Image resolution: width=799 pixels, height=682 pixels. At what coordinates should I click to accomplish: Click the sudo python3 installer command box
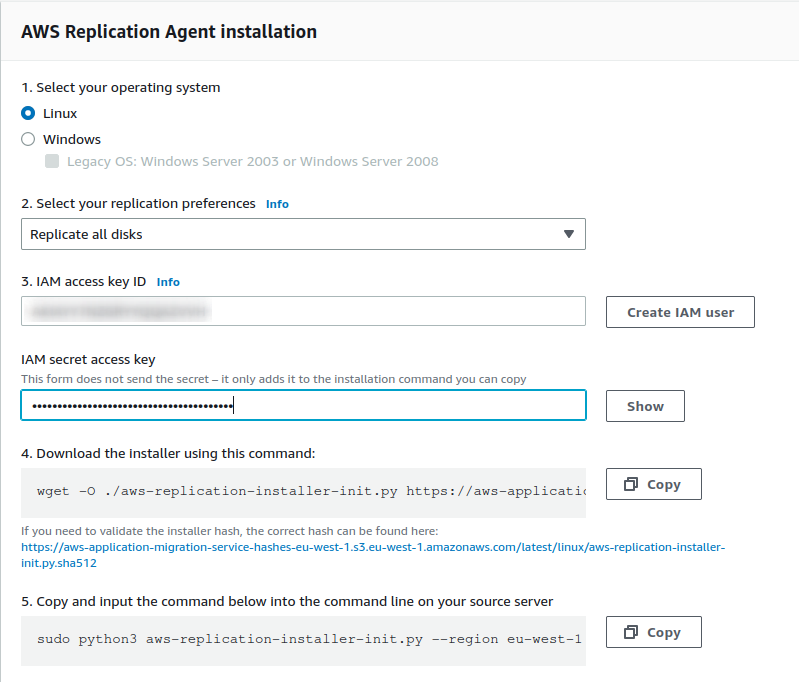click(303, 639)
